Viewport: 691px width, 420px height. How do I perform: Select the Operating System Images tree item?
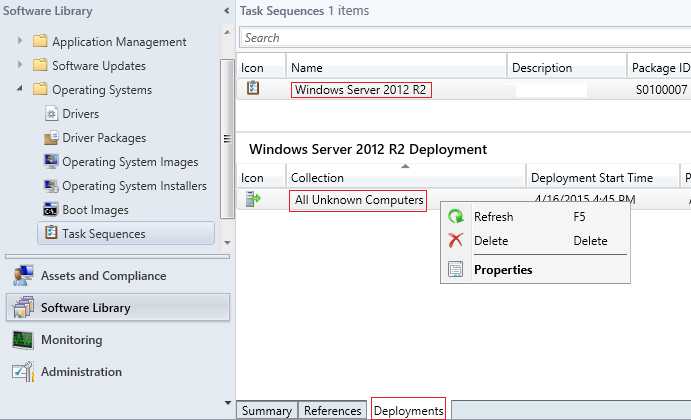(130, 162)
